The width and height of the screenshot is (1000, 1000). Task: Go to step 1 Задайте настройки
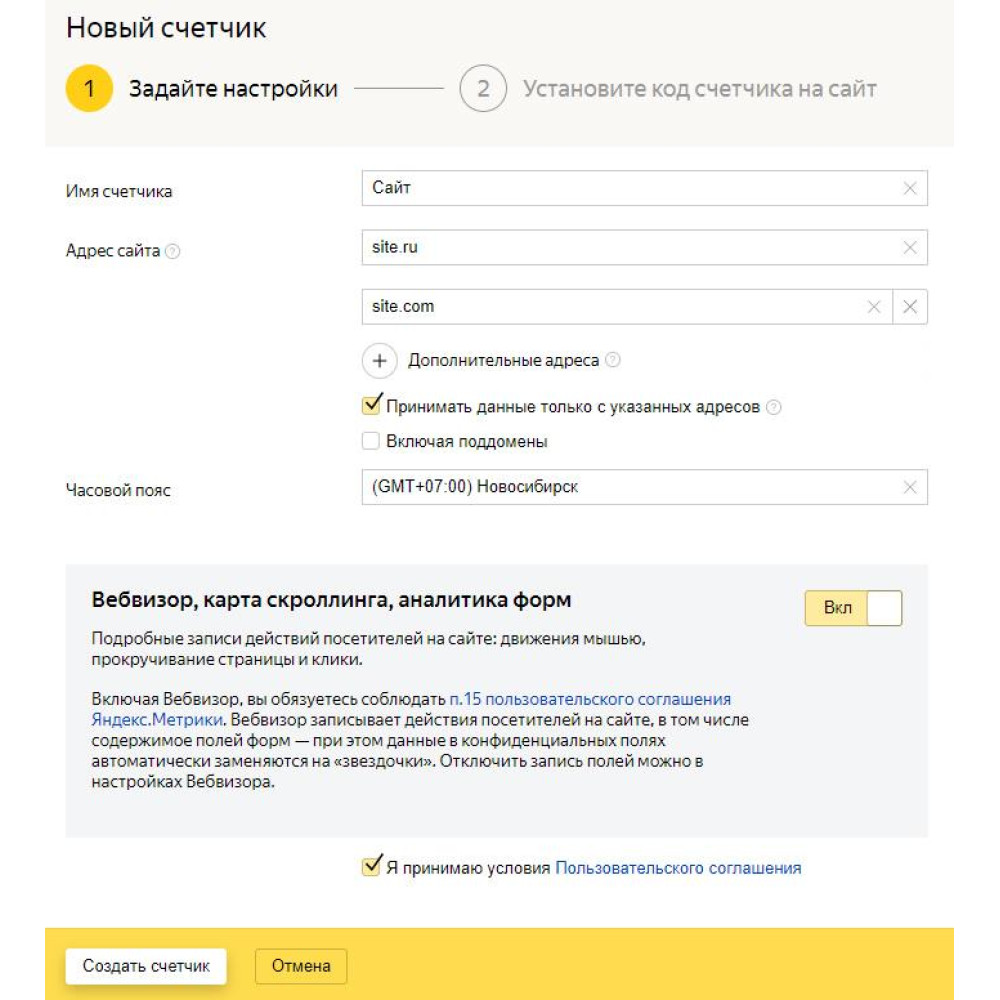(x=89, y=89)
